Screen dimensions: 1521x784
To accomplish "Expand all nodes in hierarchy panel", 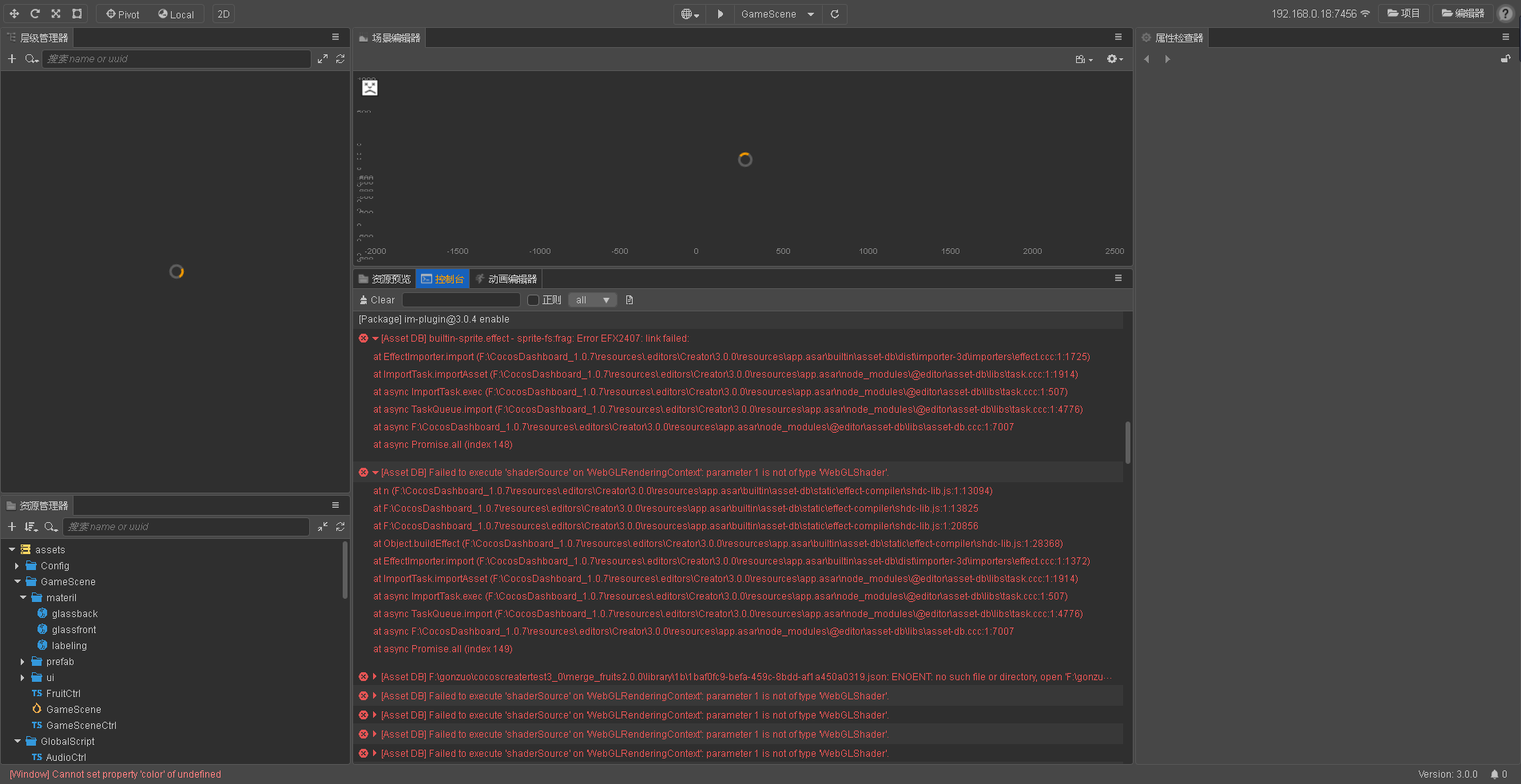I will [x=323, y=59].
